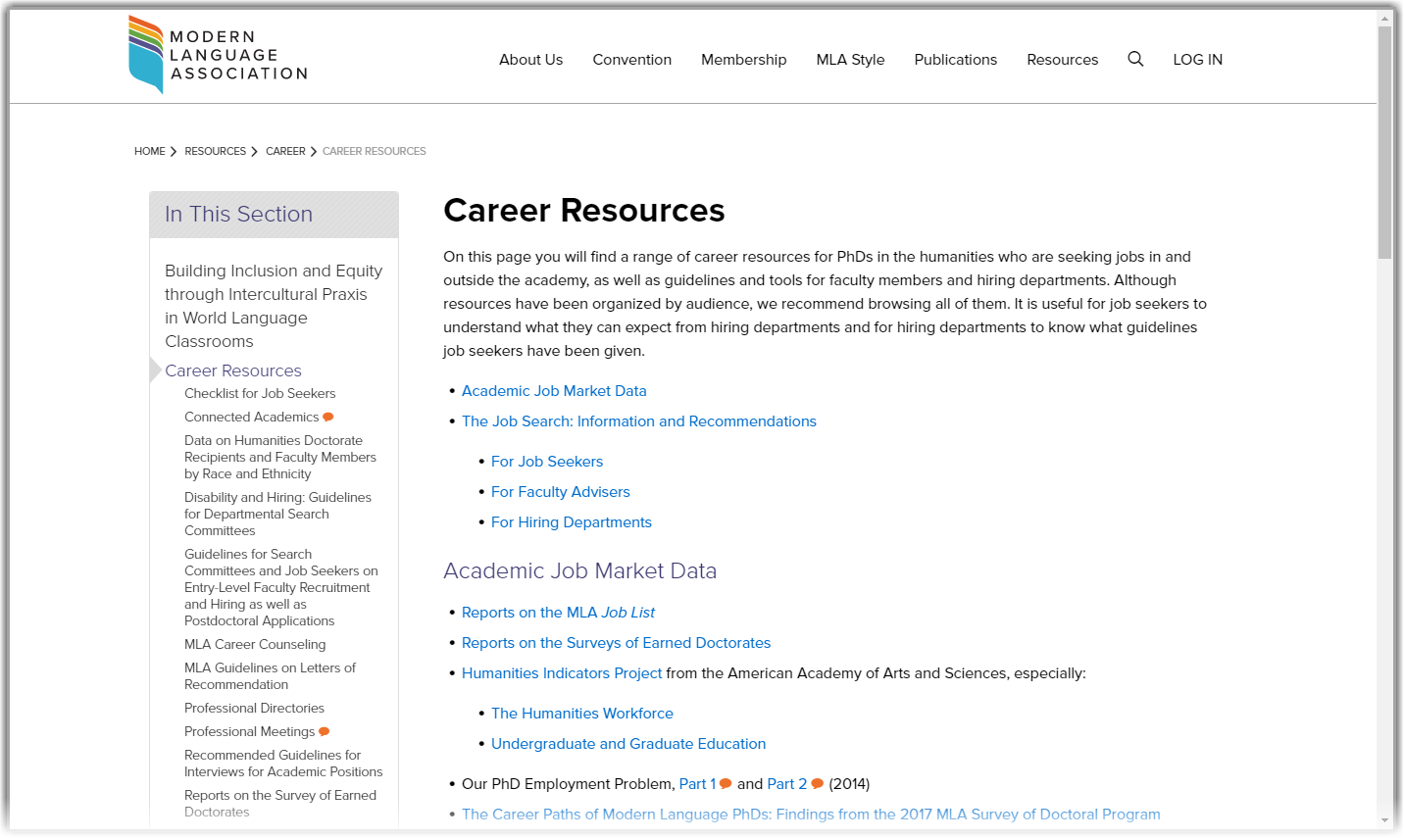Open Professional Directories link
This screenshot has width=1404, height=840.
[254, 709]
